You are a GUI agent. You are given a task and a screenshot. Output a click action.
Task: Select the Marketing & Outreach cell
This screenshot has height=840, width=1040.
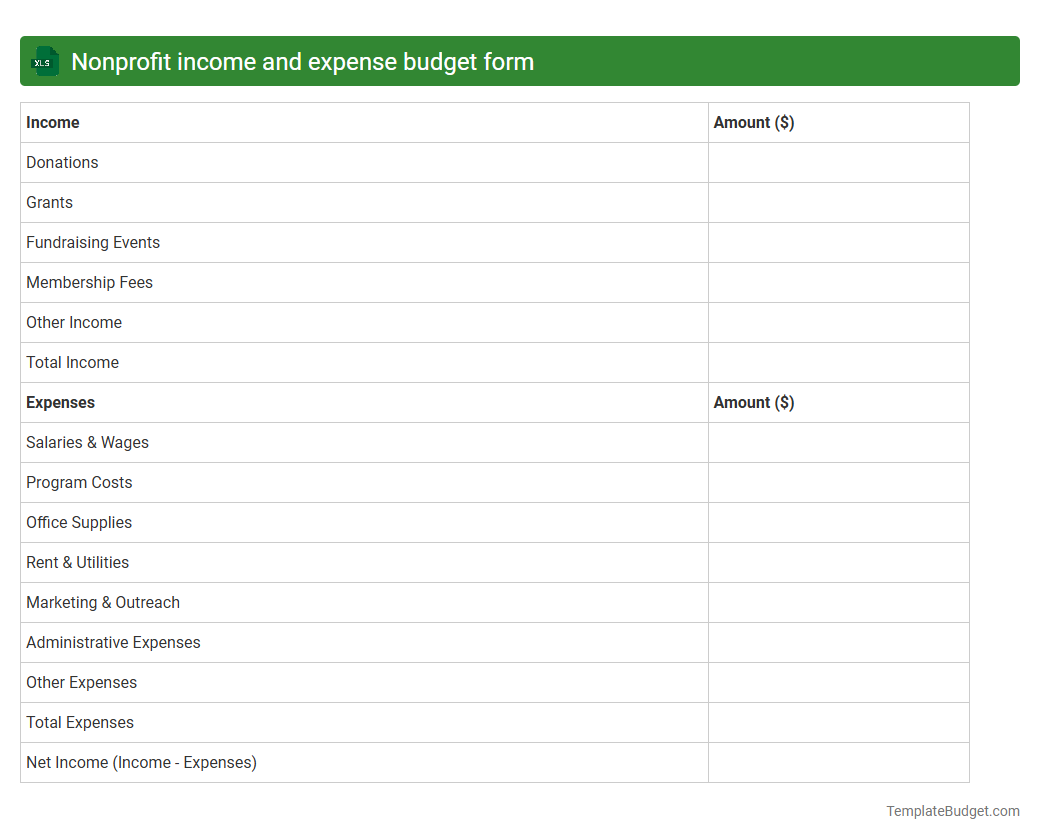(x=103, y=602)
